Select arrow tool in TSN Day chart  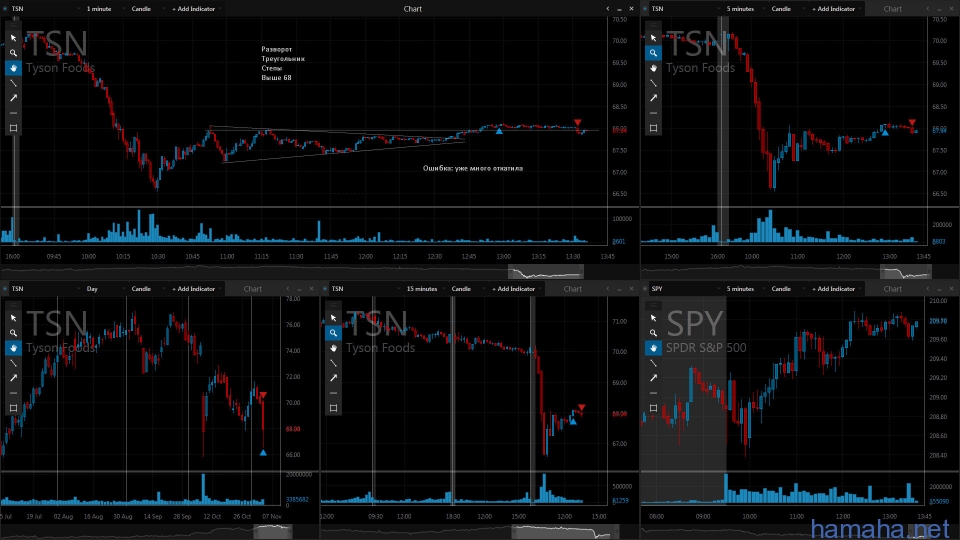(x=13, y=378)
